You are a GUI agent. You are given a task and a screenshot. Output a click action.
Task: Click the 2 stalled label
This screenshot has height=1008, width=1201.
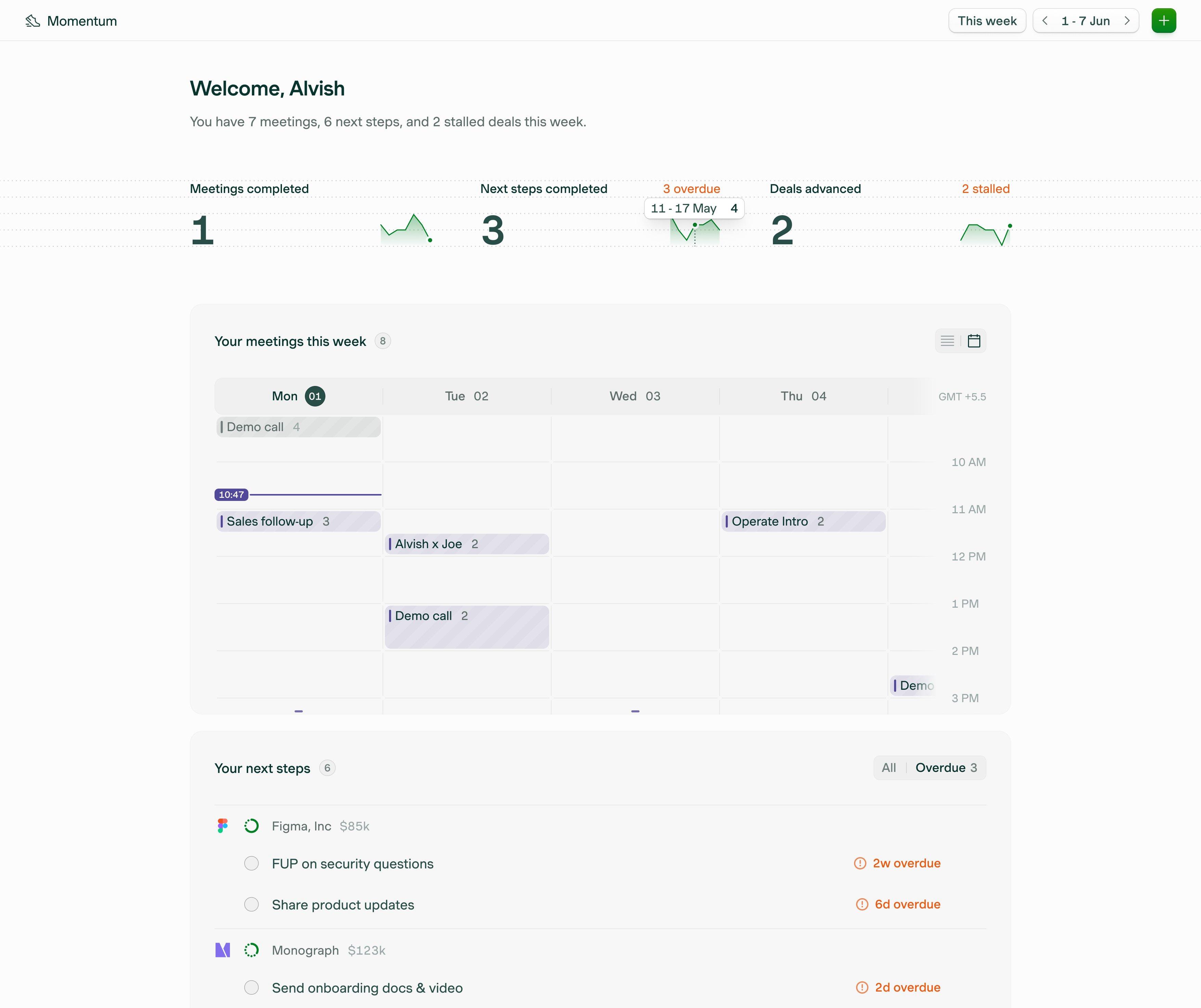(985, 189)
